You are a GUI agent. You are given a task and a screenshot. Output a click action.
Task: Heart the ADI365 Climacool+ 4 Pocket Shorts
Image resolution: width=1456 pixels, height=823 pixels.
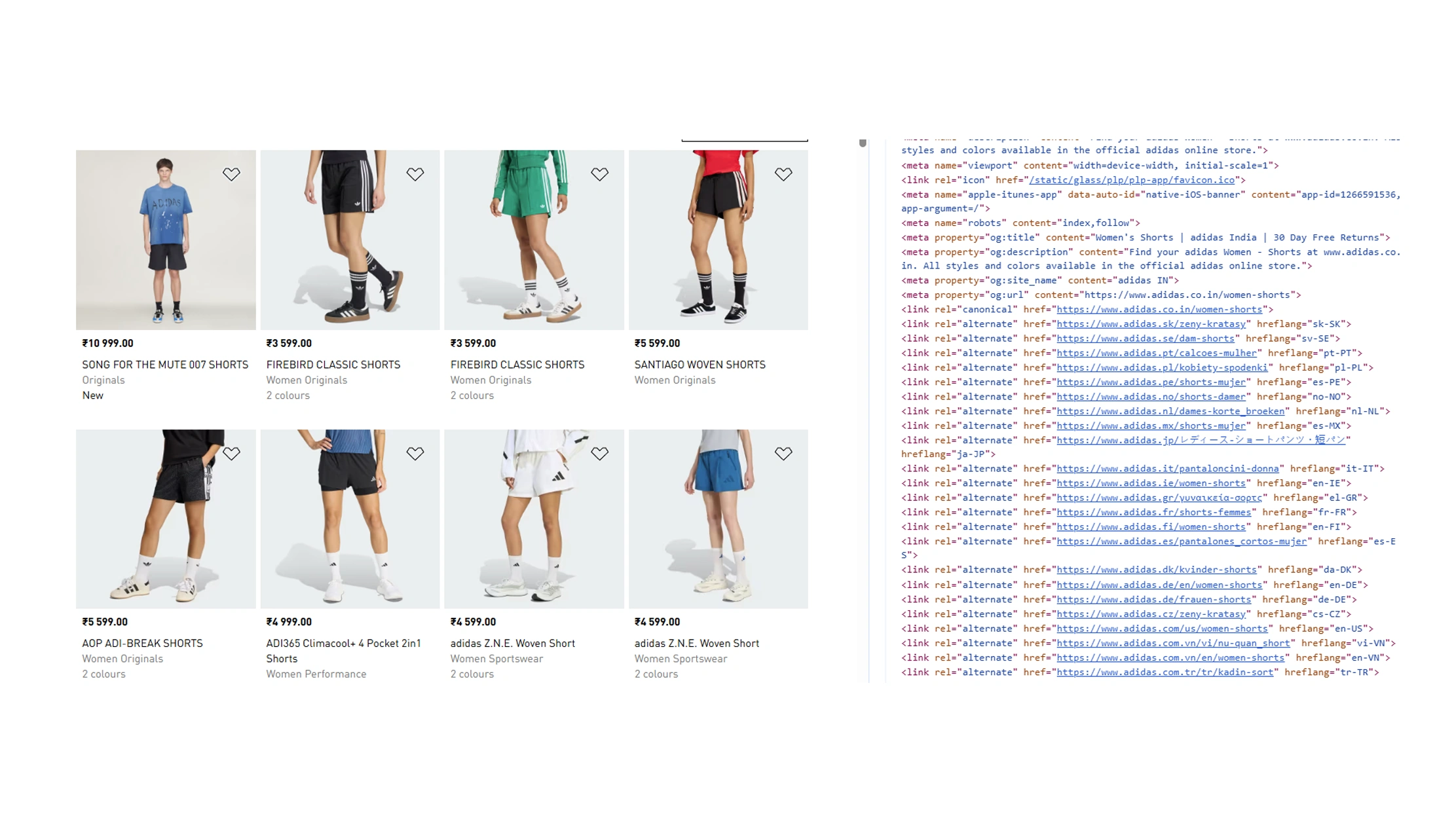point(415,453)
